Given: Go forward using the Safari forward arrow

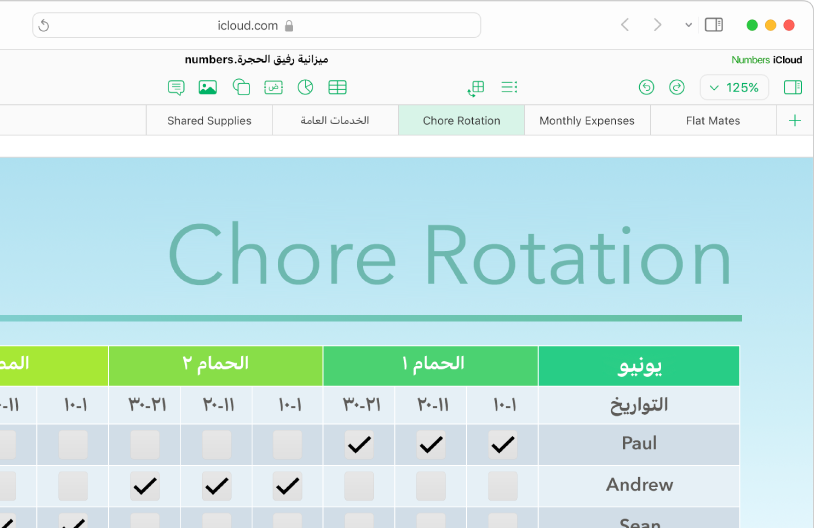Looking at the screenshot, I should tap(657, 24).
